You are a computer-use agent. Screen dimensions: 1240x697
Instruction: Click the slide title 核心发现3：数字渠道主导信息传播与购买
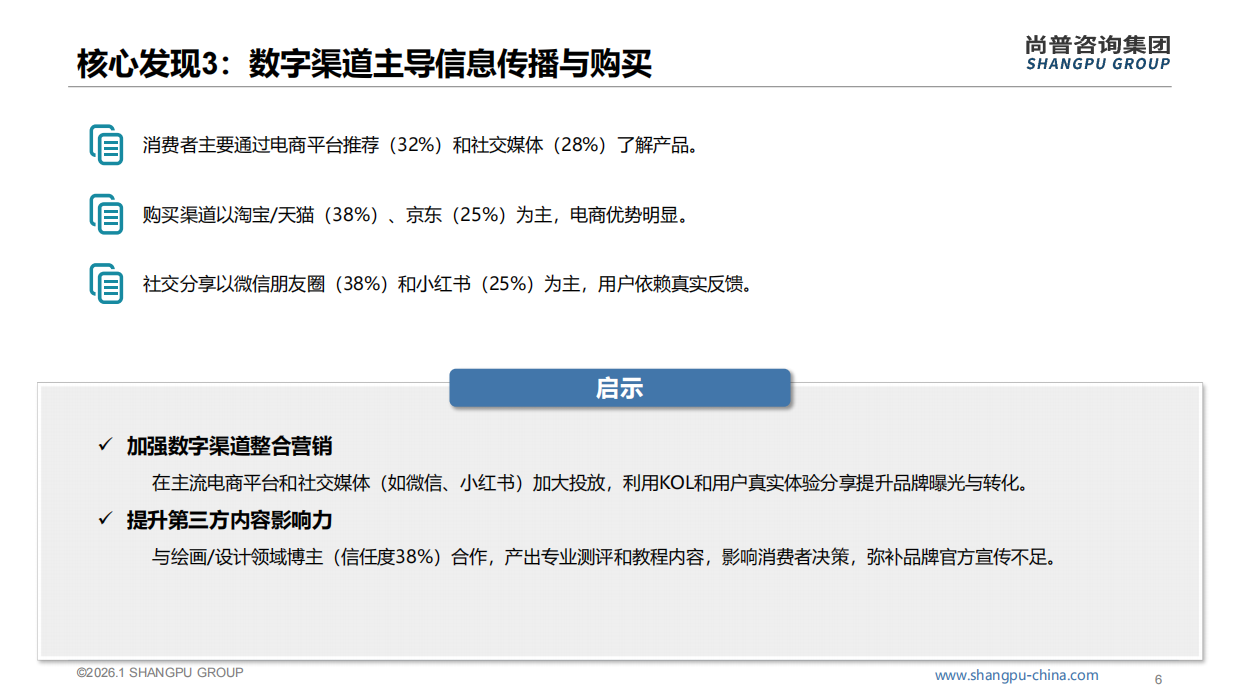point(364,63)
